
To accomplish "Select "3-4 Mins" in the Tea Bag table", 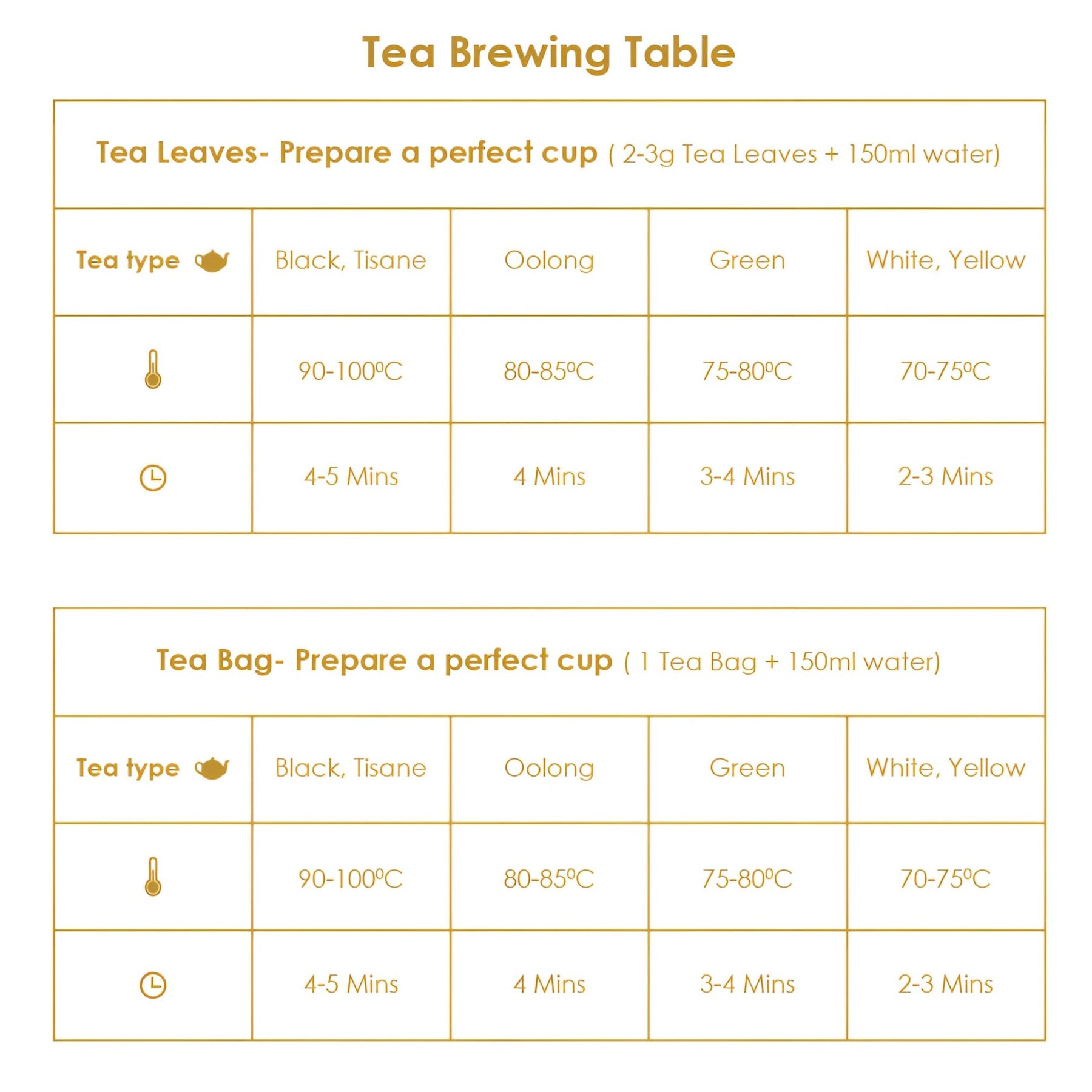I will (x=747, y=984).
